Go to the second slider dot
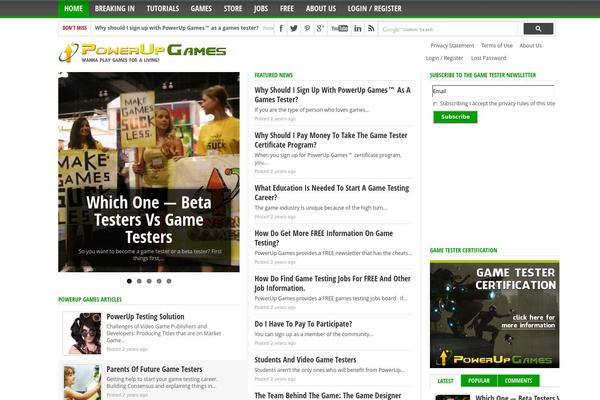Viewport: 600px width, 400px height. click(x=139, y=281)
